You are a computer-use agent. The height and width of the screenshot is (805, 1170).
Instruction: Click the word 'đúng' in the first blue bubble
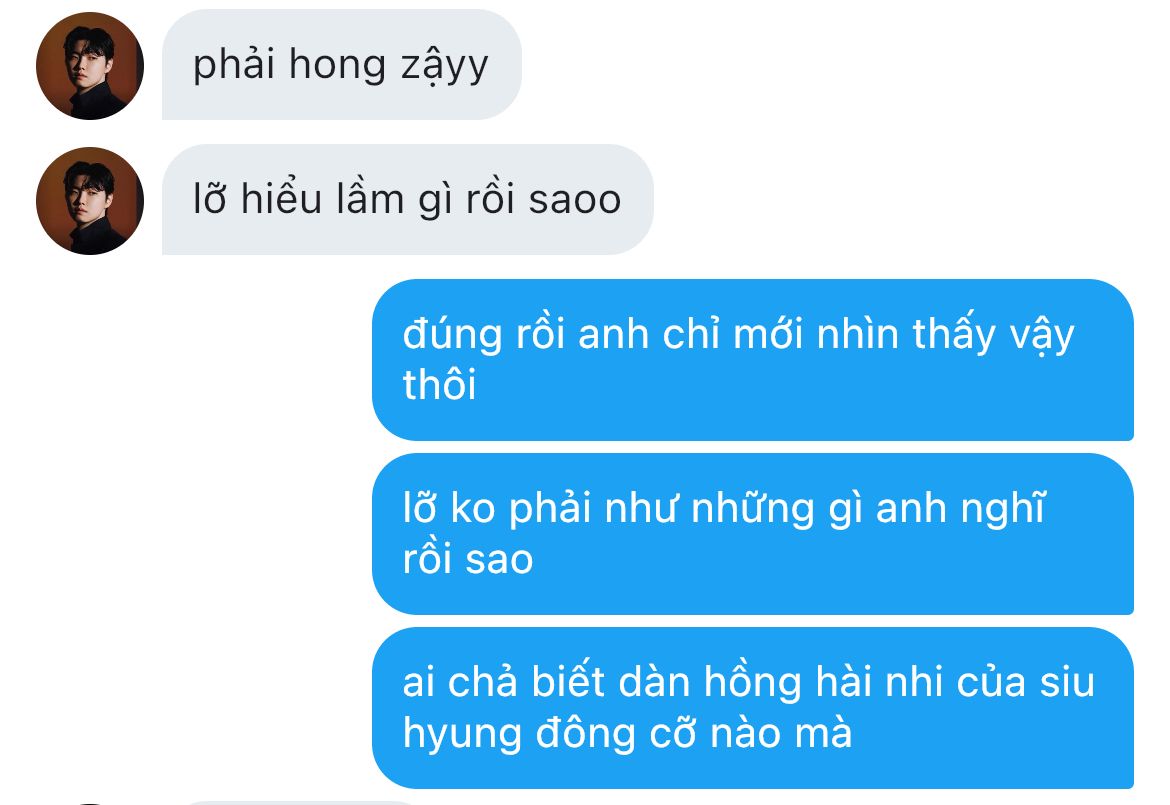452,336
